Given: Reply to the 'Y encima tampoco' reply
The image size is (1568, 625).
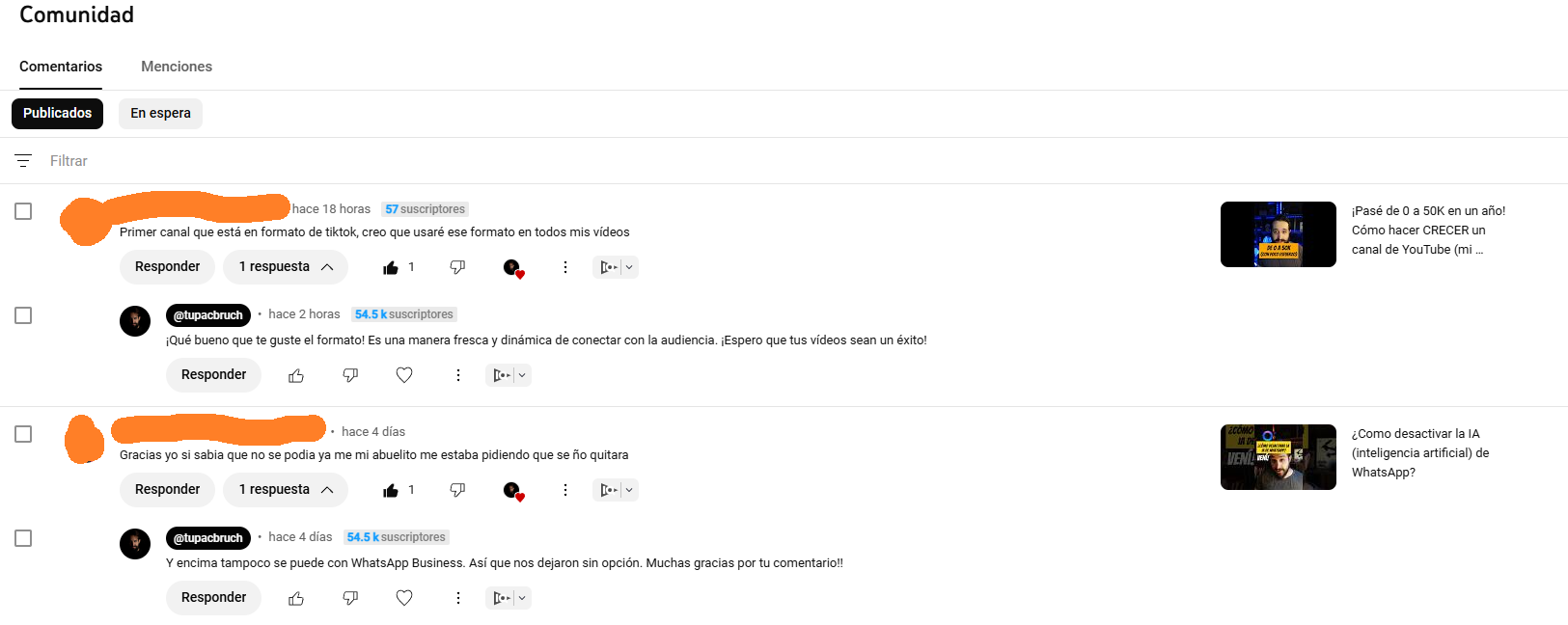Looking at the screenshot, I should click(213, 598).
